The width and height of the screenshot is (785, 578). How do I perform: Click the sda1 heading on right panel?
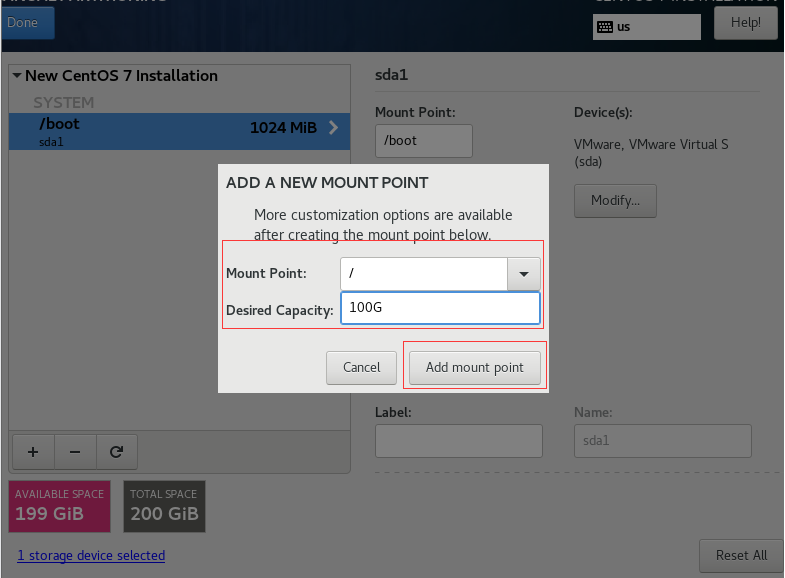coord(391,75)
